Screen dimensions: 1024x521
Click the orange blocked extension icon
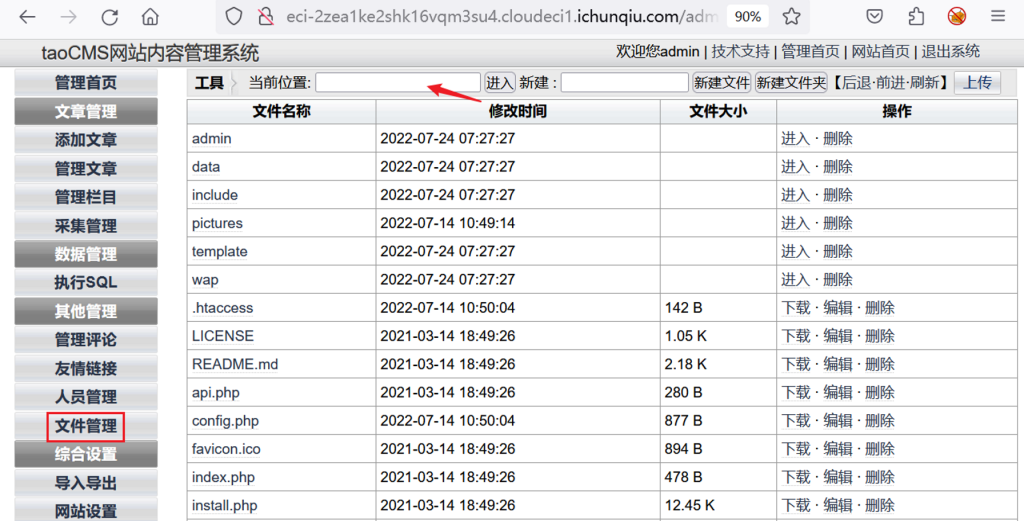pos(957,17)
